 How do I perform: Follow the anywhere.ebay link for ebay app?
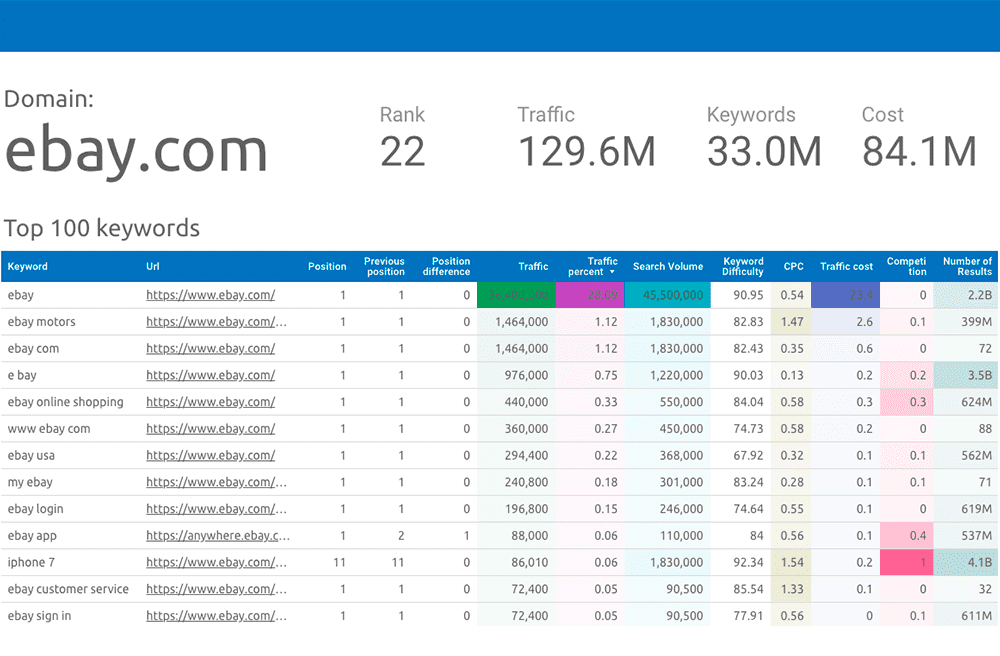click(x=217, y=536)
